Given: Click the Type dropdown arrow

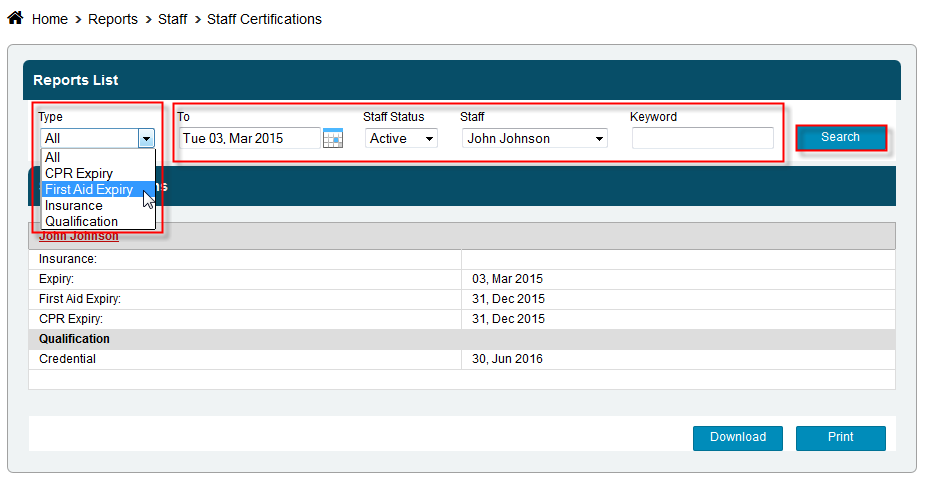Looking at the screenshot, I should click(x=146, y=139).
